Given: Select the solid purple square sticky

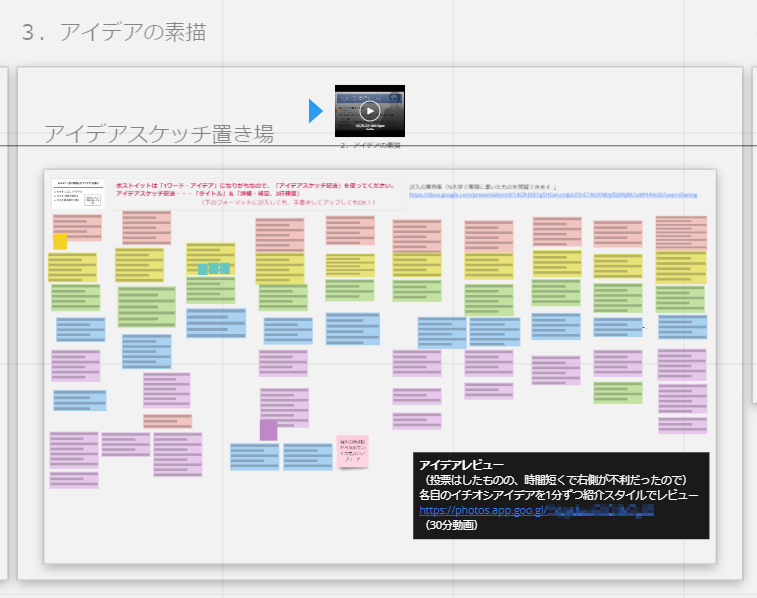Looking at the screenshot, I should coord(268,430).
